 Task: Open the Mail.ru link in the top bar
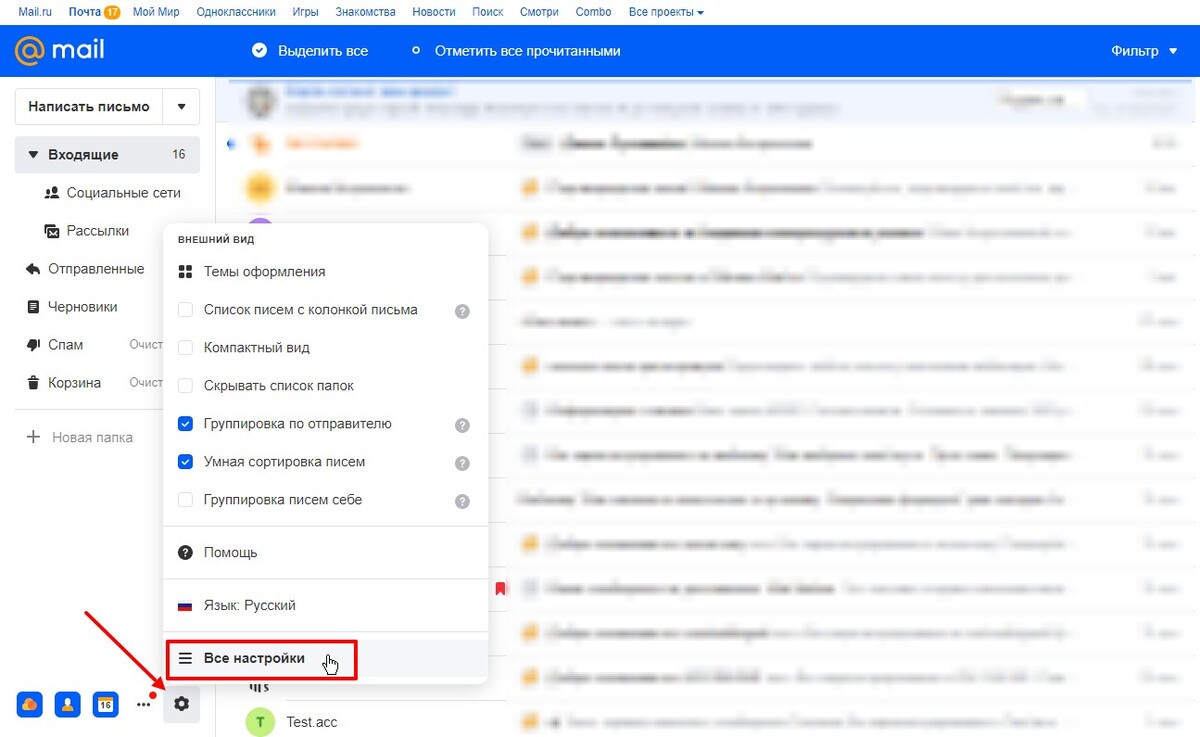[35, 12]
